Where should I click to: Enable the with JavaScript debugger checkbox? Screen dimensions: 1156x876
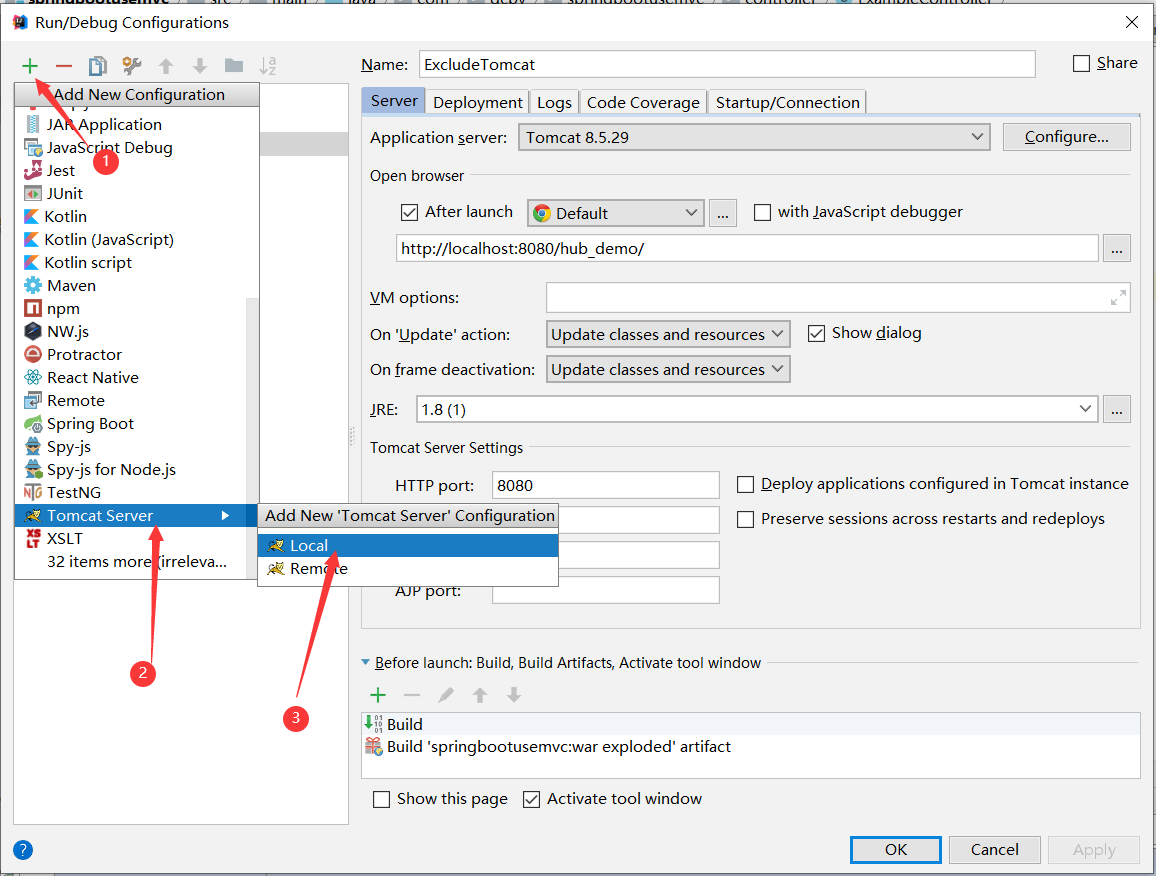click(762, 212)
